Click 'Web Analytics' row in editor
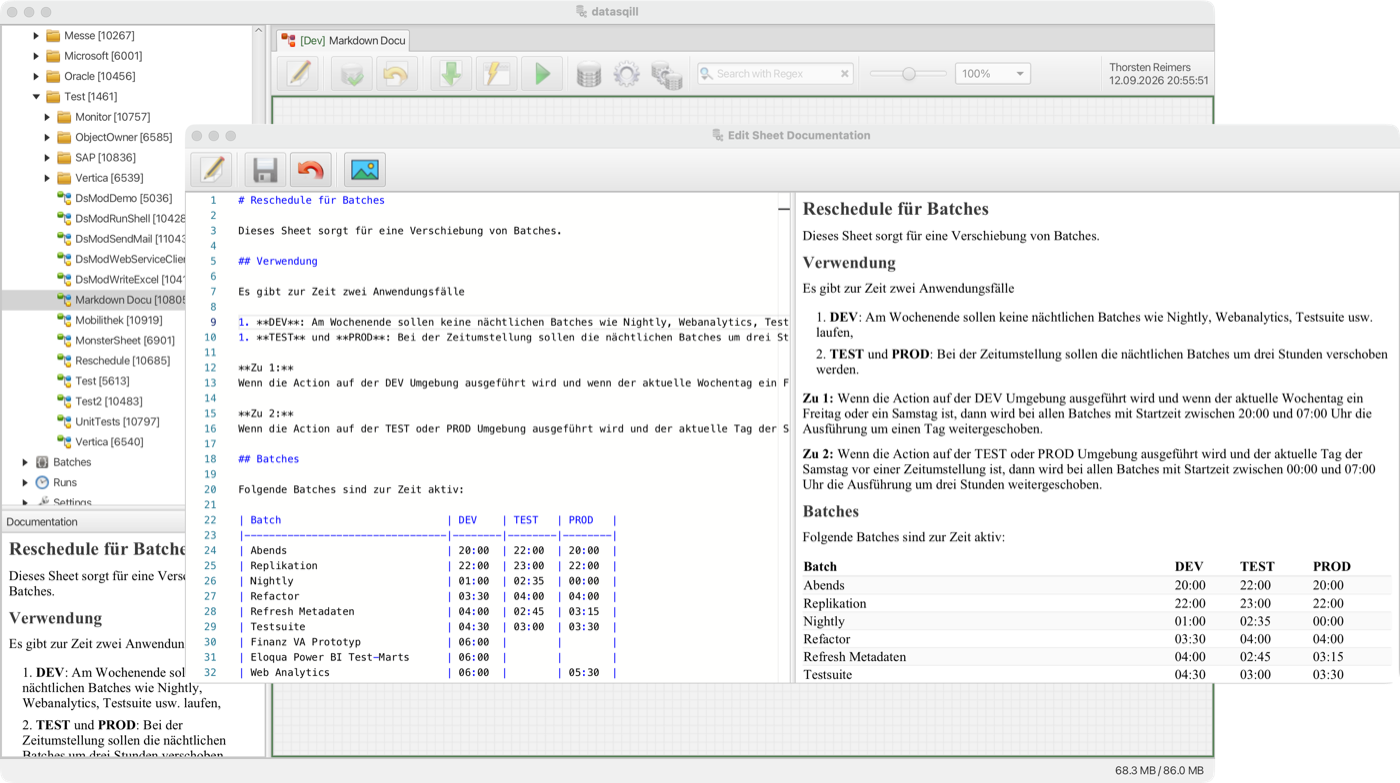 (427, 673)
